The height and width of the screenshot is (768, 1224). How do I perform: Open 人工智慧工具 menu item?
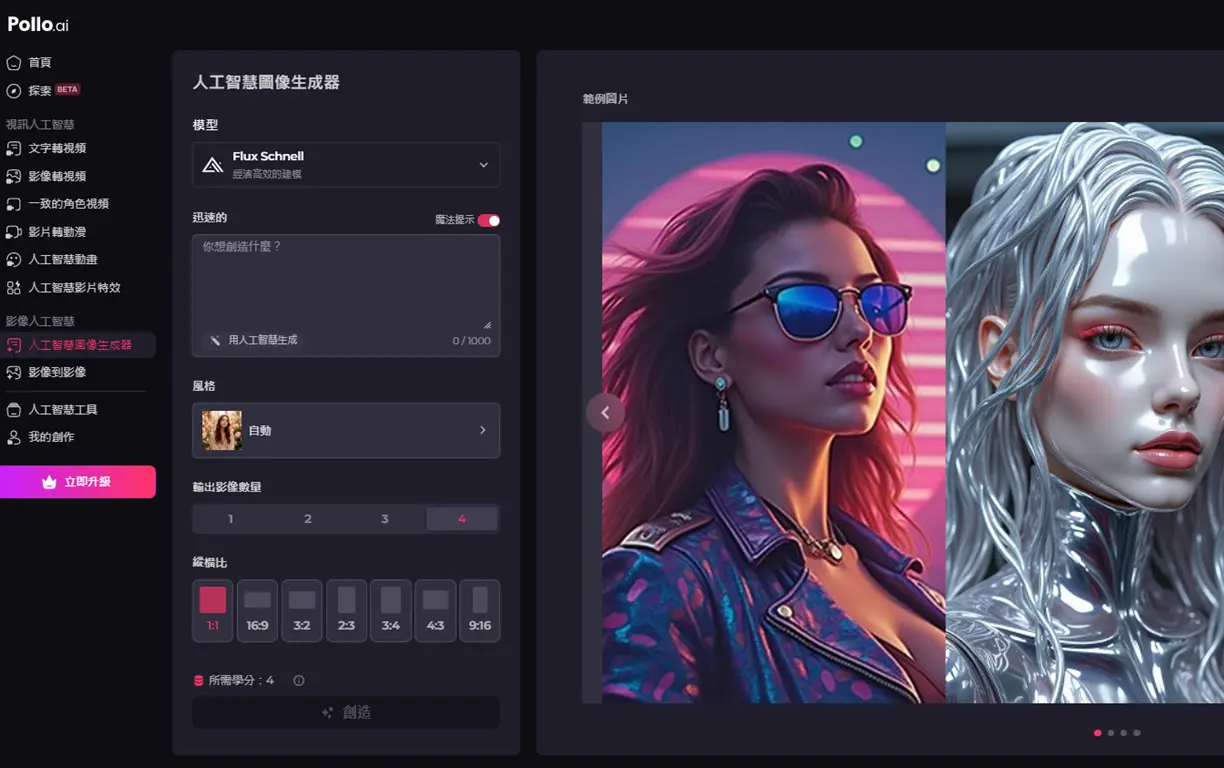coord(63,410)
